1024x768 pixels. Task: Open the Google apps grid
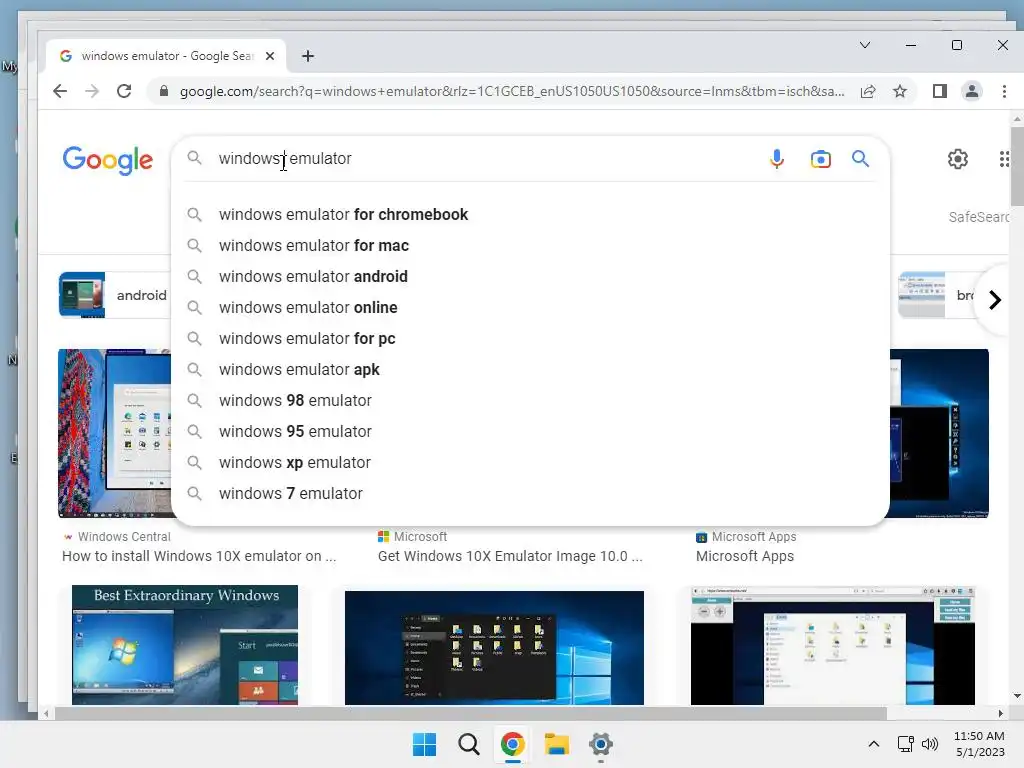coord(1006,159)
